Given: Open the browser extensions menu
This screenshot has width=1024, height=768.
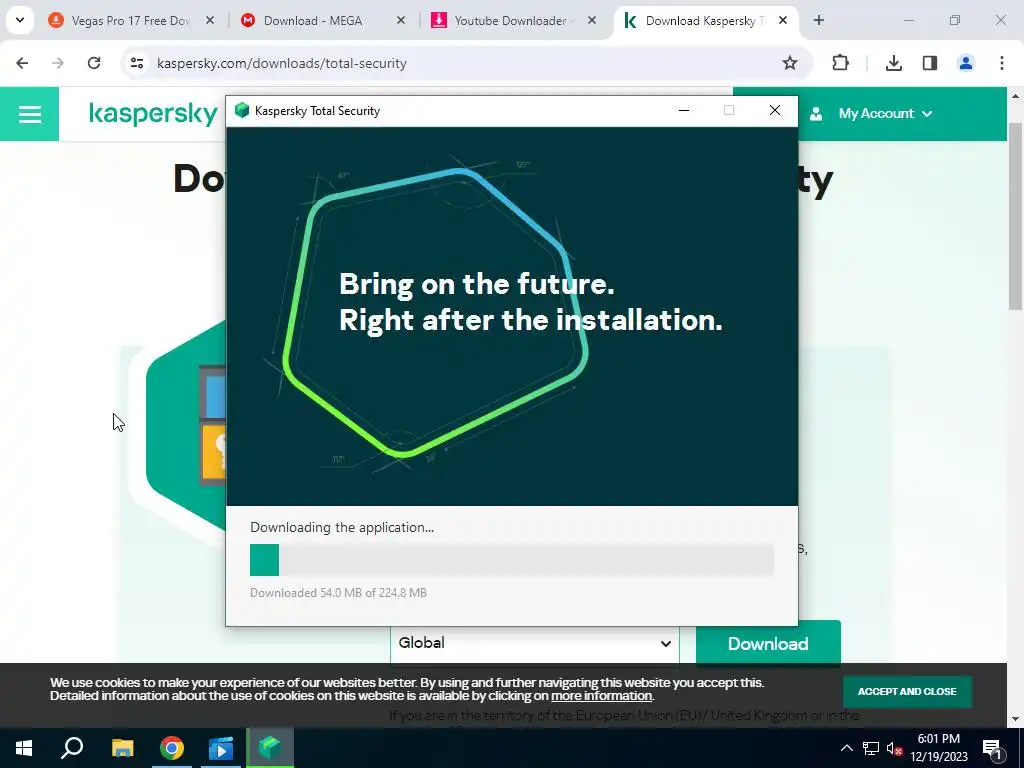Looking at the screenshot, I should coord(840,63).
